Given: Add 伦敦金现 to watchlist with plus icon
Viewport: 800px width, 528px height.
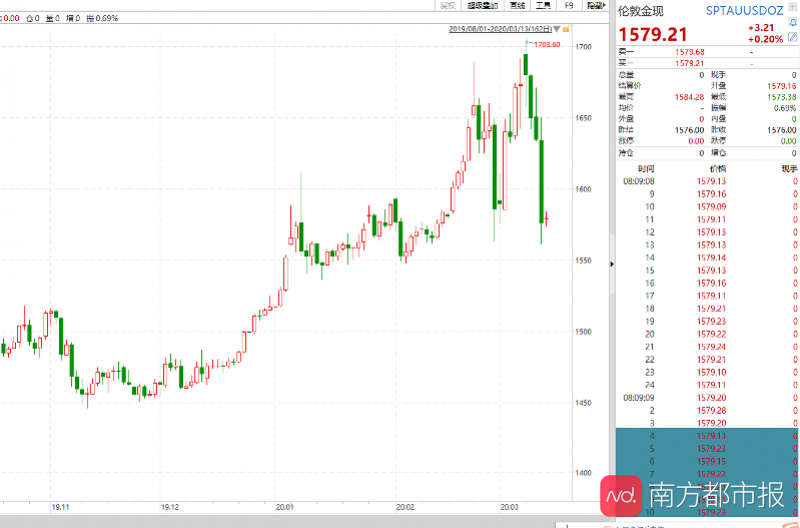Looking at the screenshot, I should tap(793, 8).
